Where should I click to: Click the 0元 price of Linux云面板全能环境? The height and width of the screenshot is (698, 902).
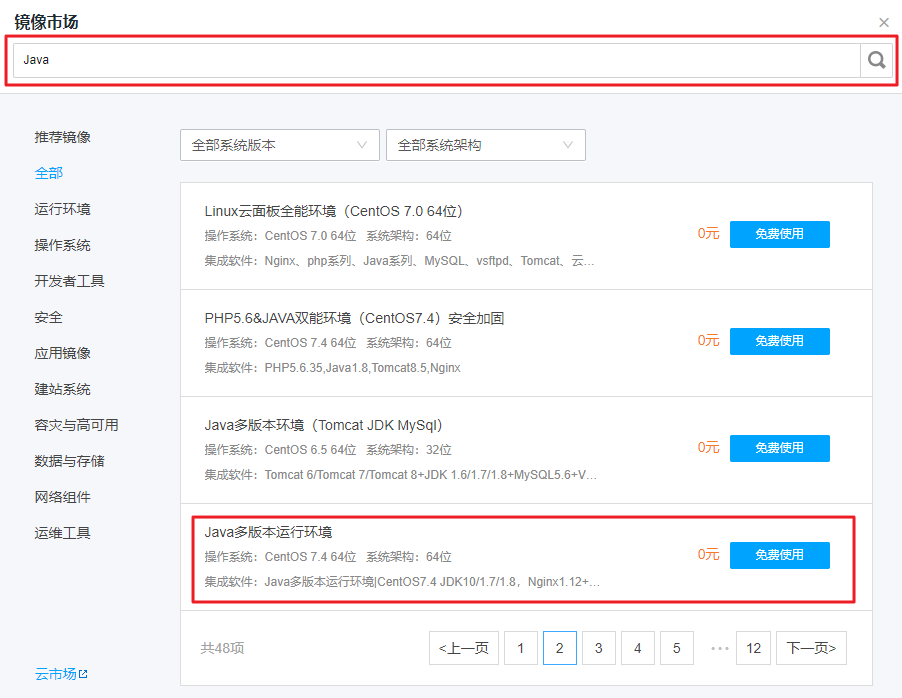pyautogui.click(x=708, y=234)
